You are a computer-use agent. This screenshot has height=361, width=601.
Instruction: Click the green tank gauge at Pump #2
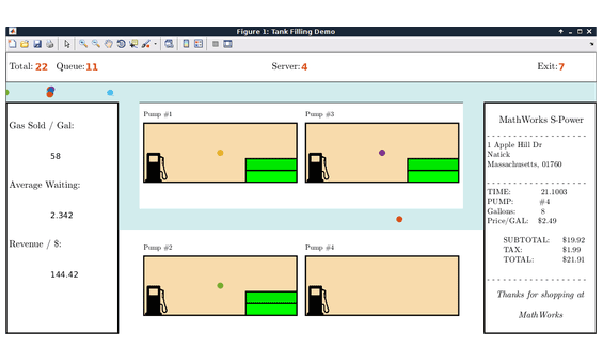[x=271, y=303]
